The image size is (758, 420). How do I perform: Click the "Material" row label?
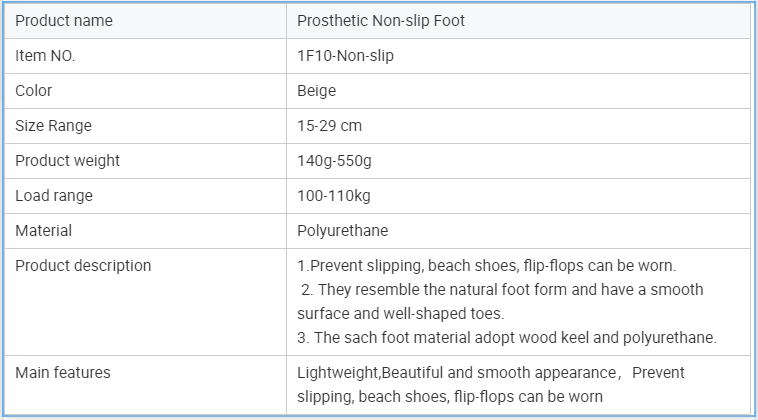point(44,231)
